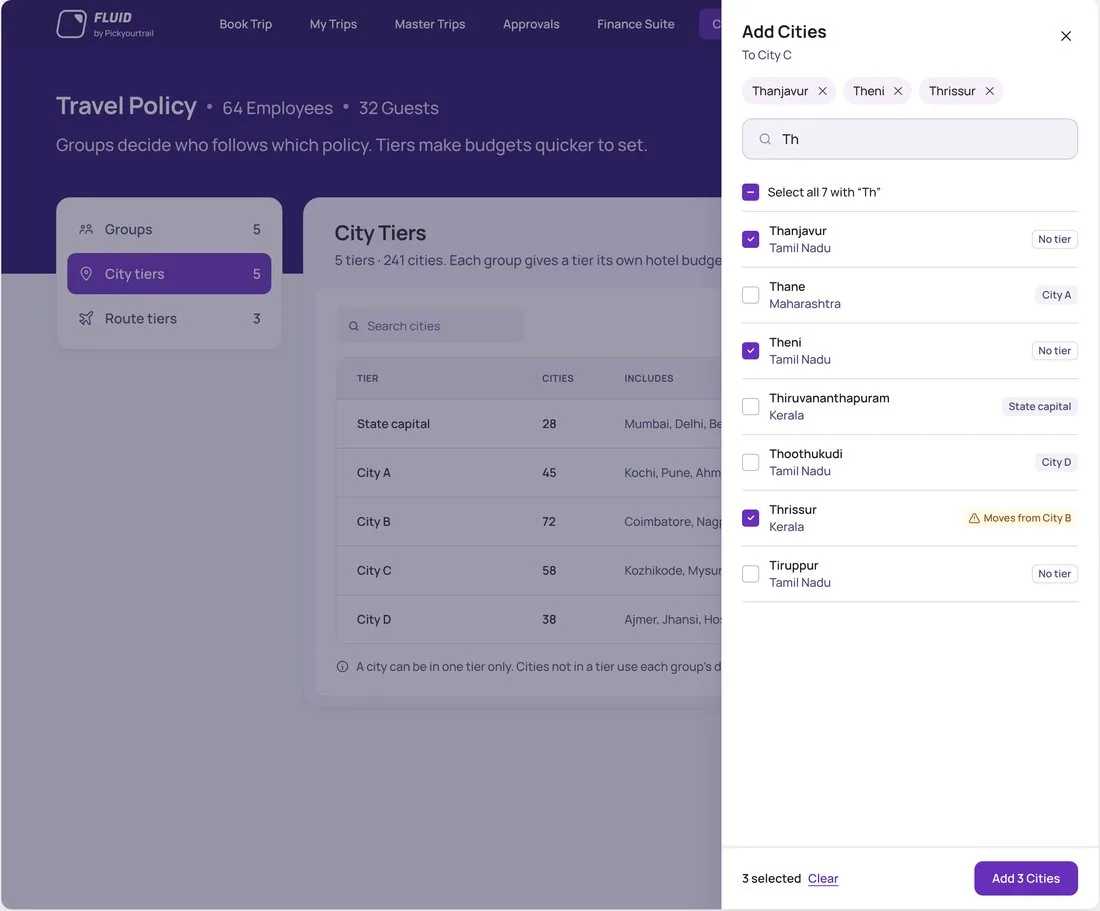The image size is (1100, 911).
Task: Open the City C tier row
Action: click(529, 571)
